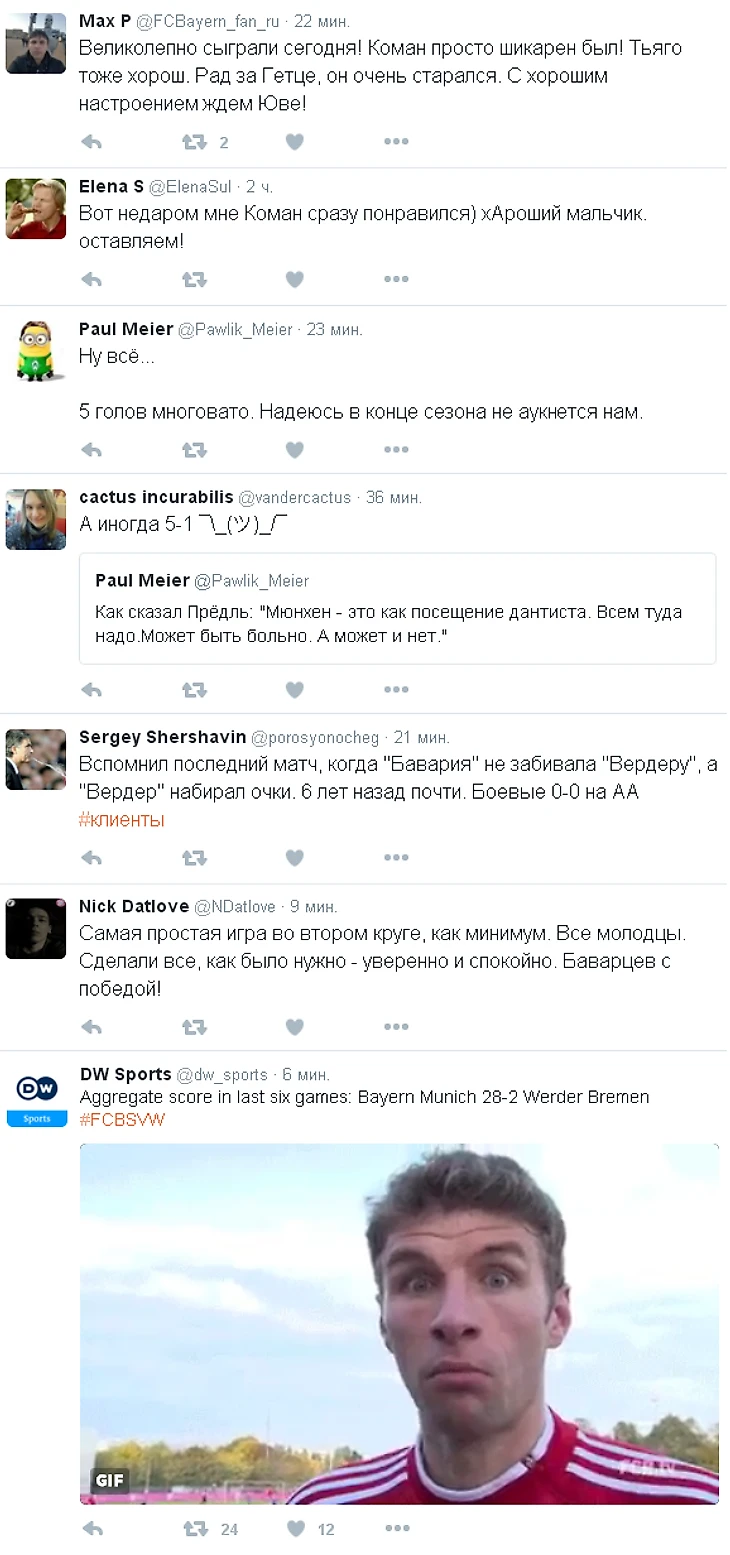Like Sergey Shershavin's tweet
This screenshot has width=730, height=1555.
(294, 857)
